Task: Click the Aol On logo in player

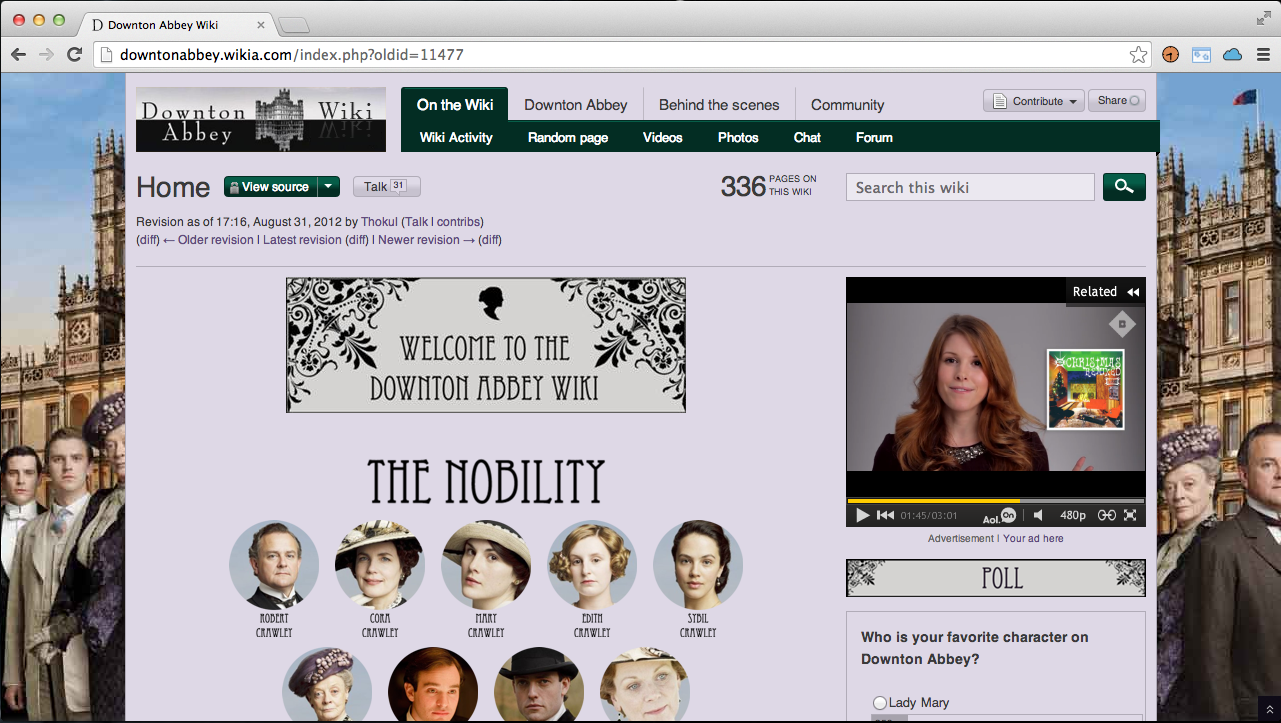Action: tap(1000, 516)
